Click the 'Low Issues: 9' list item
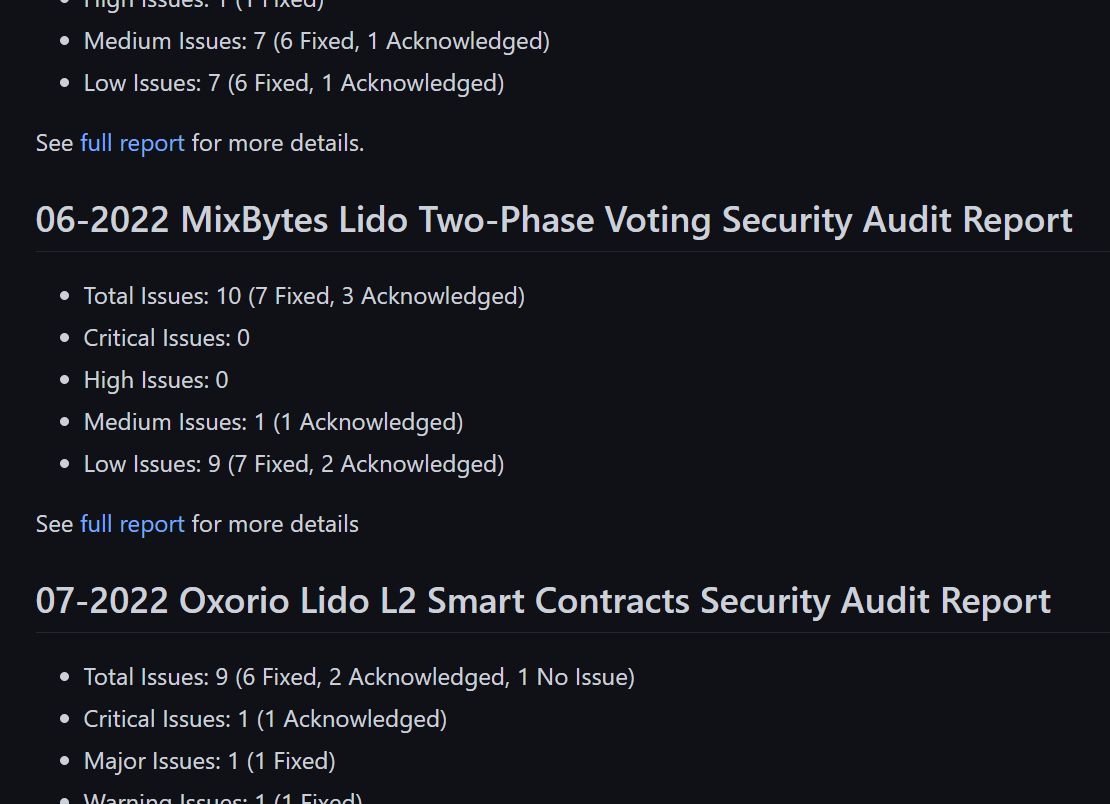The height and width of the screenshot is (804, 1110). pyautogui.click(x=293, y=464)
